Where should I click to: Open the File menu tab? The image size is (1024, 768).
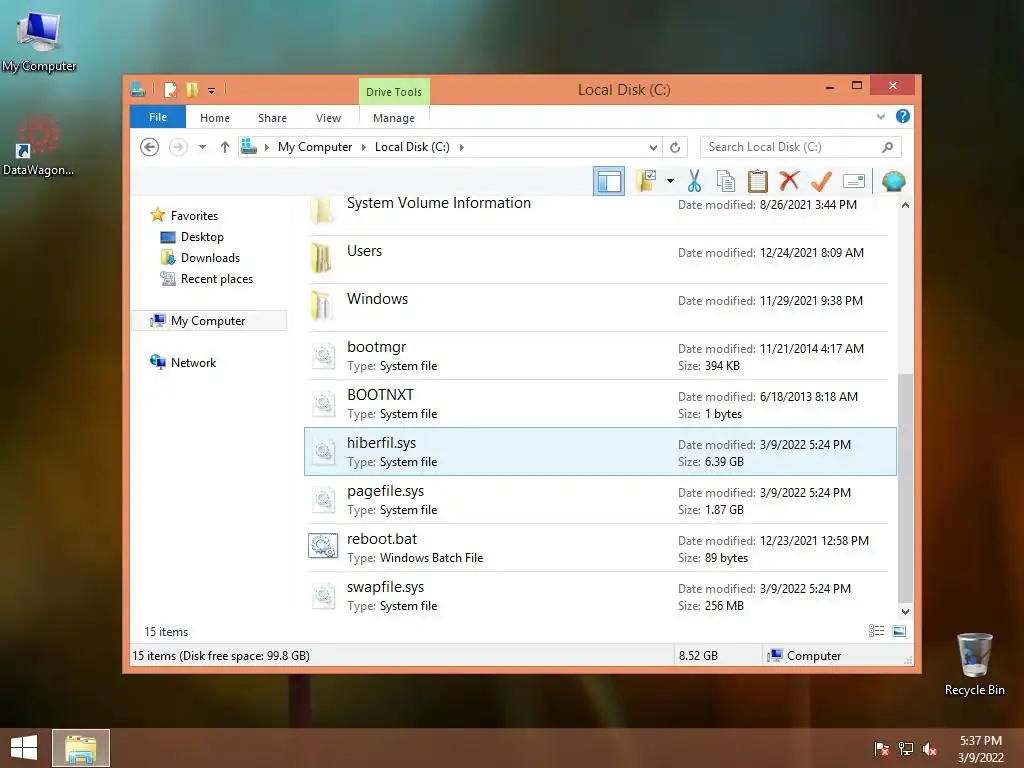(x=158, y=117)
